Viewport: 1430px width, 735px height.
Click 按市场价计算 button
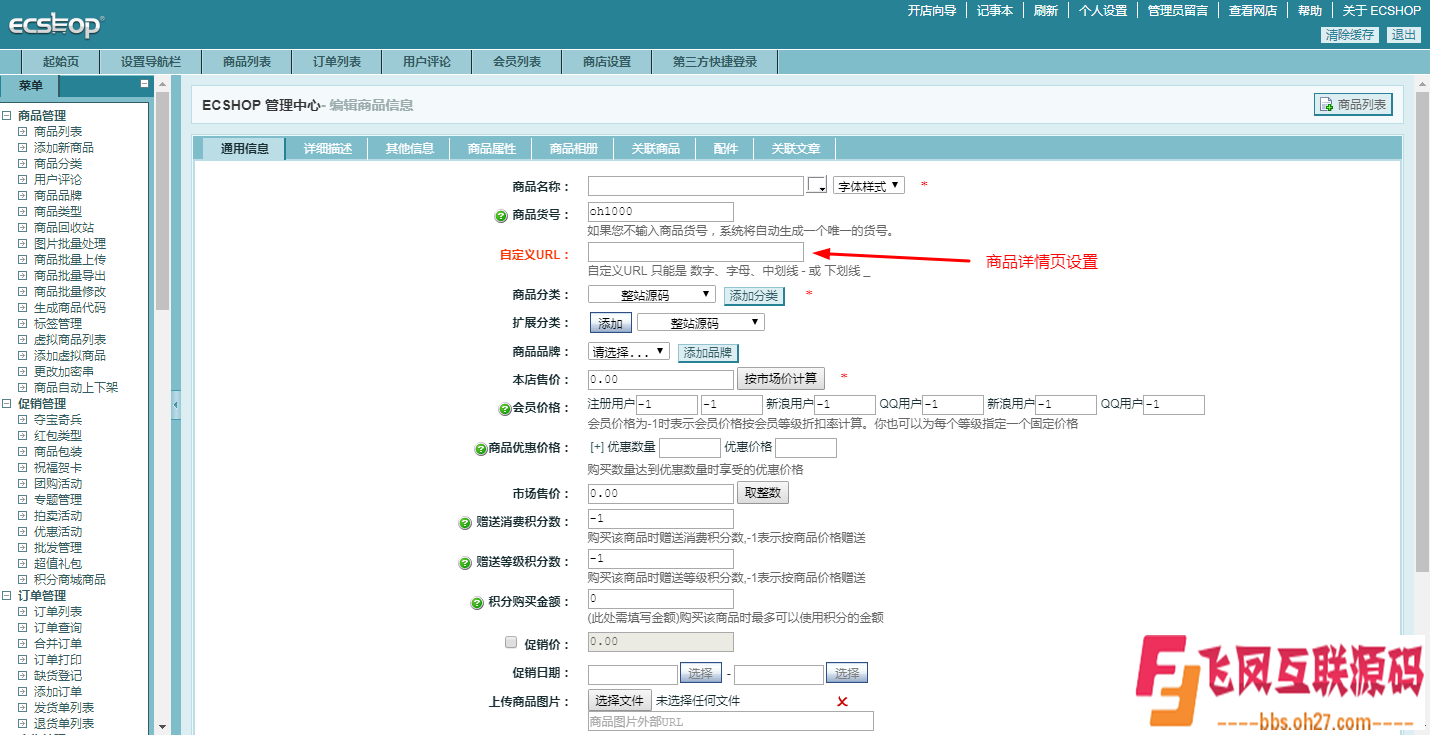click(x=781, y=379)
